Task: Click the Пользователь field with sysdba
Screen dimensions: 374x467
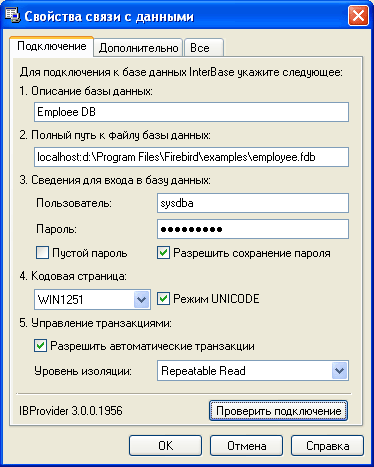Action: [253, 203]
